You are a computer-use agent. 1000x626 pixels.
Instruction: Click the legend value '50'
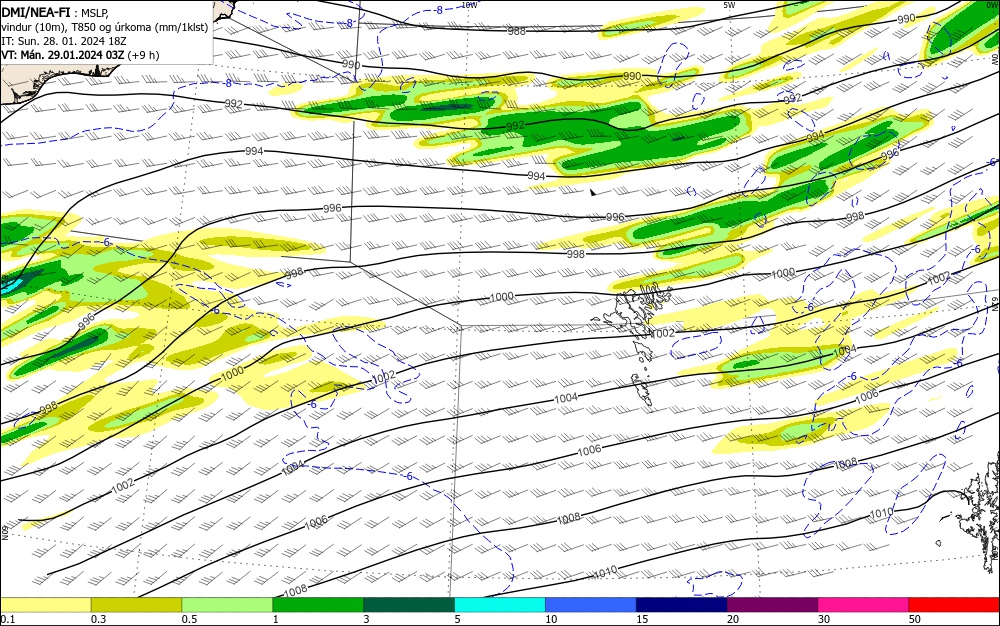tap(915, 619)
